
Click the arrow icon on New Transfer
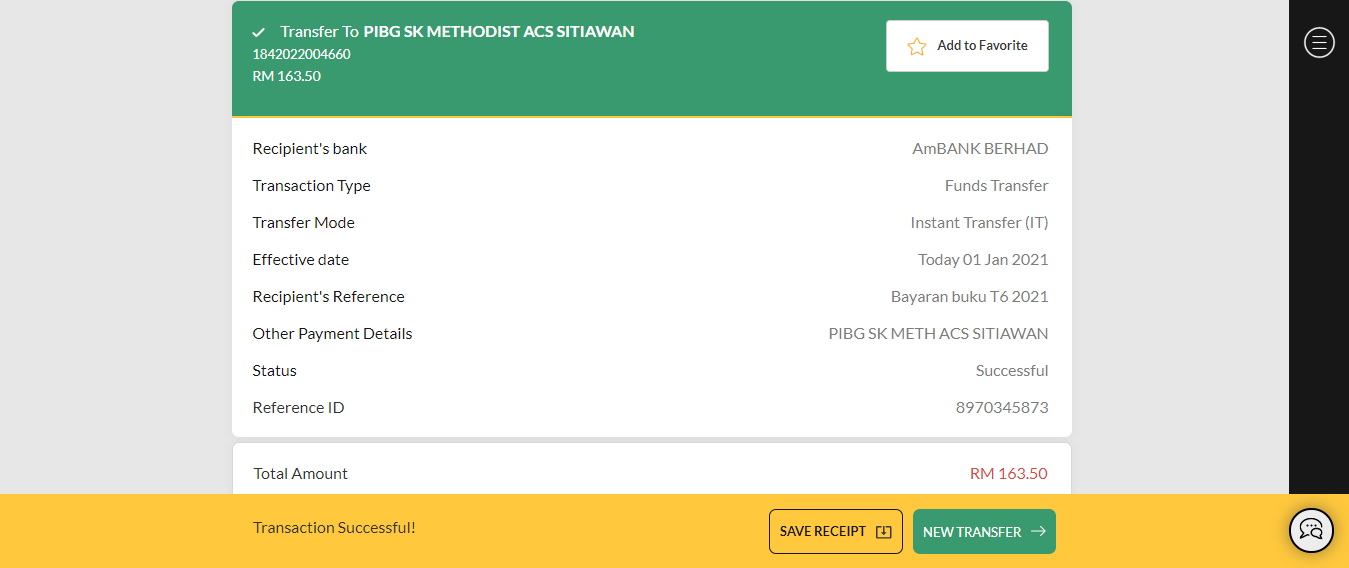tap(1038, 532)
